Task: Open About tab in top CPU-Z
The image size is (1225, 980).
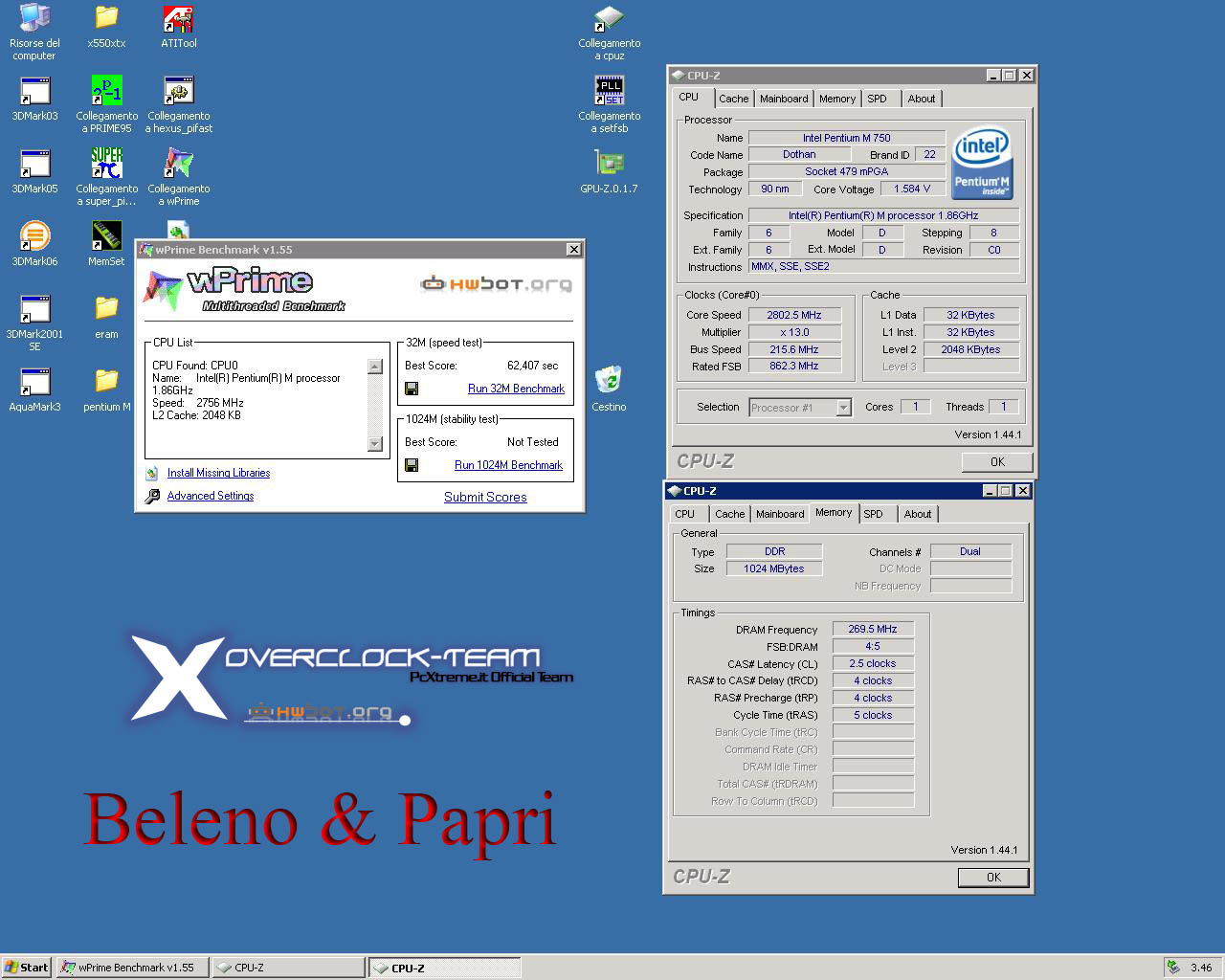Action: [x=922, y=99]
